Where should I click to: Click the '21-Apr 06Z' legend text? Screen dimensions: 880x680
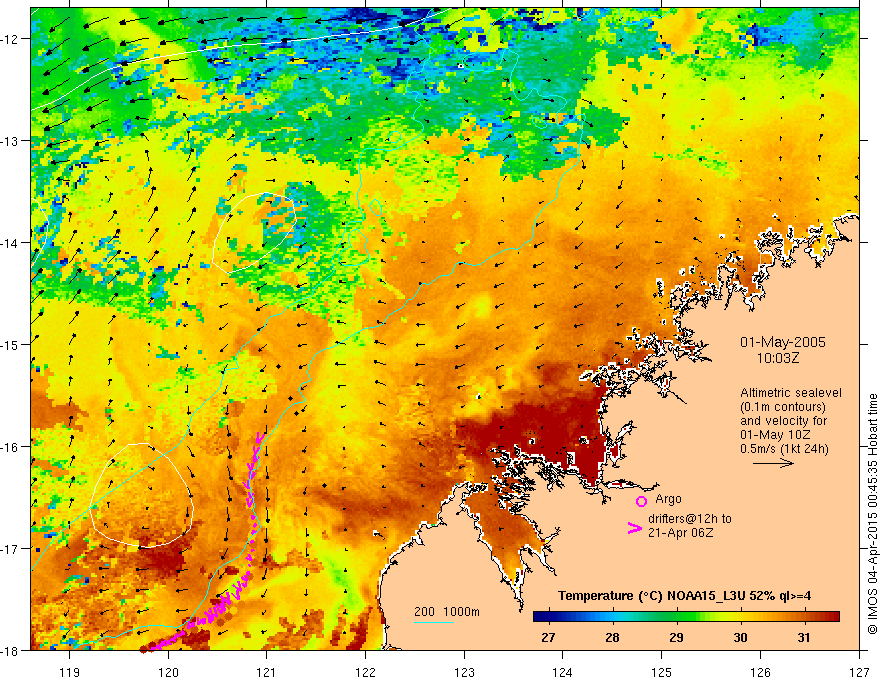[x=681, y=533]
